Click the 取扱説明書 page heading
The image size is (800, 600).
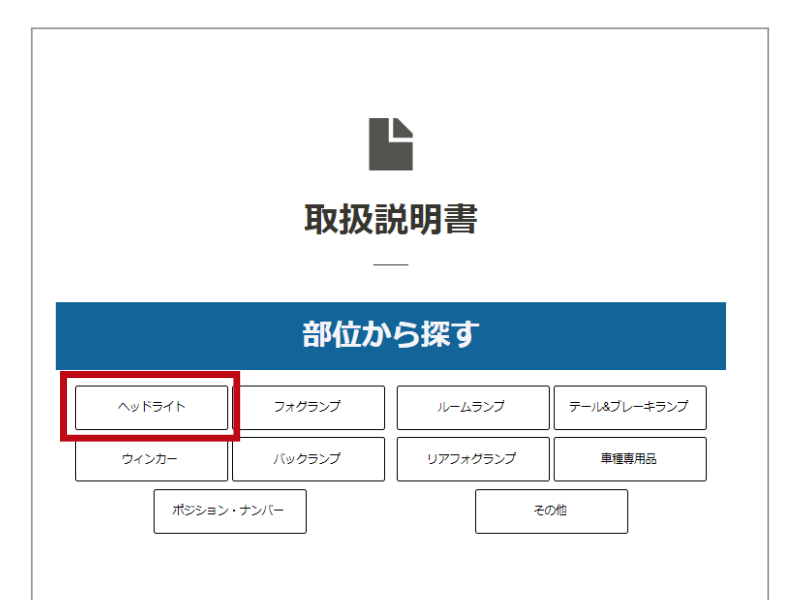[390, 220]
